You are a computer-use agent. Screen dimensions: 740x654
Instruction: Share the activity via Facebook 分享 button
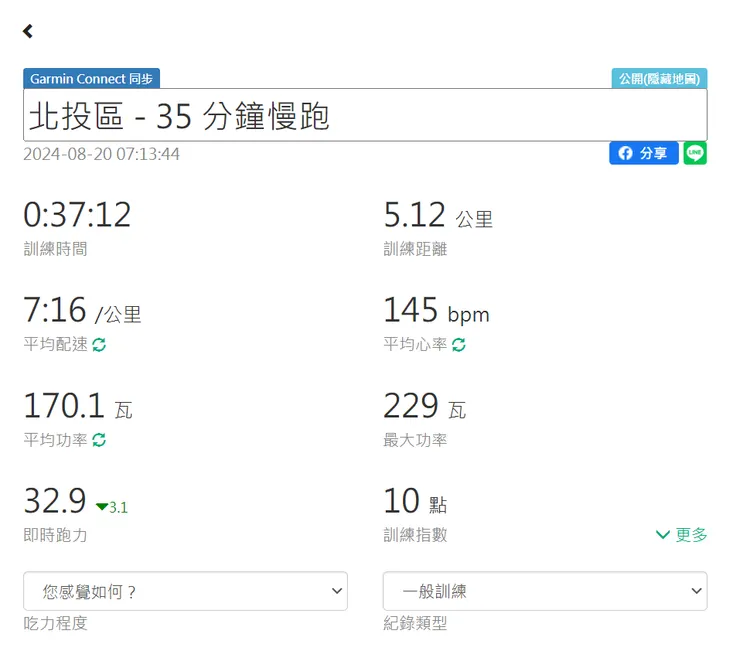644,153
